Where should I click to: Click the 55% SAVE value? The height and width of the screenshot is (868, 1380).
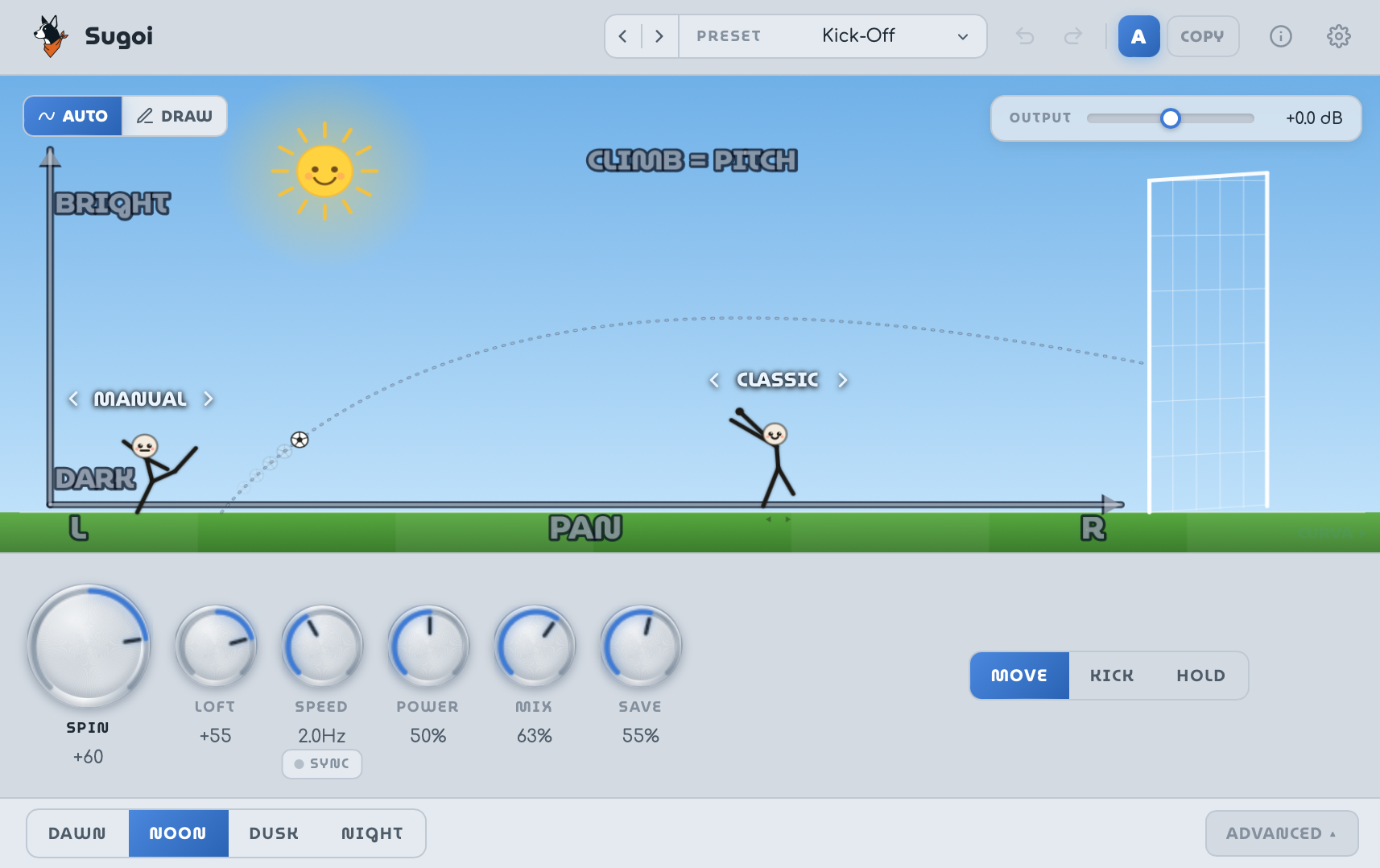[x=640, y=736]
